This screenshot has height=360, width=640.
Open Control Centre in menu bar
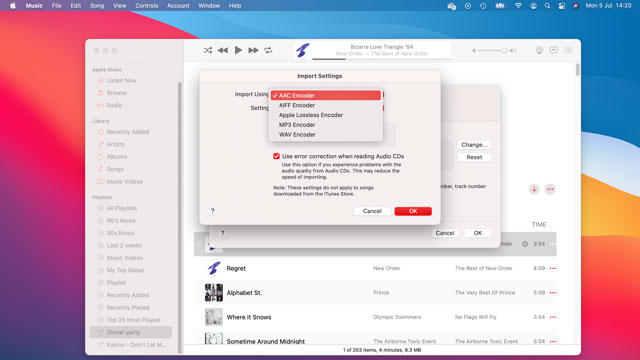click(x=562, y=6)
